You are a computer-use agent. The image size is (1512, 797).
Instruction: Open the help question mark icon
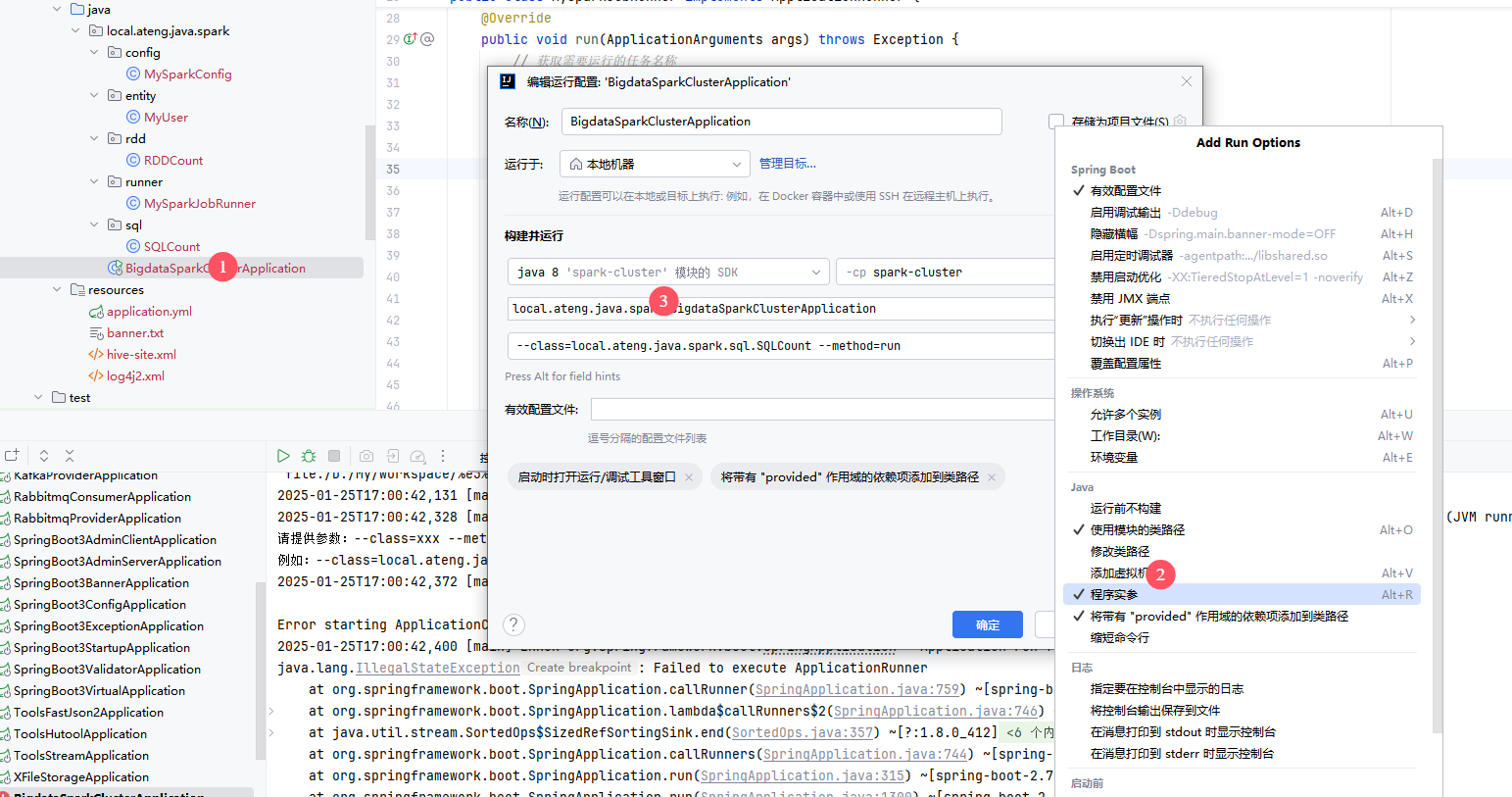pos(513,624)
